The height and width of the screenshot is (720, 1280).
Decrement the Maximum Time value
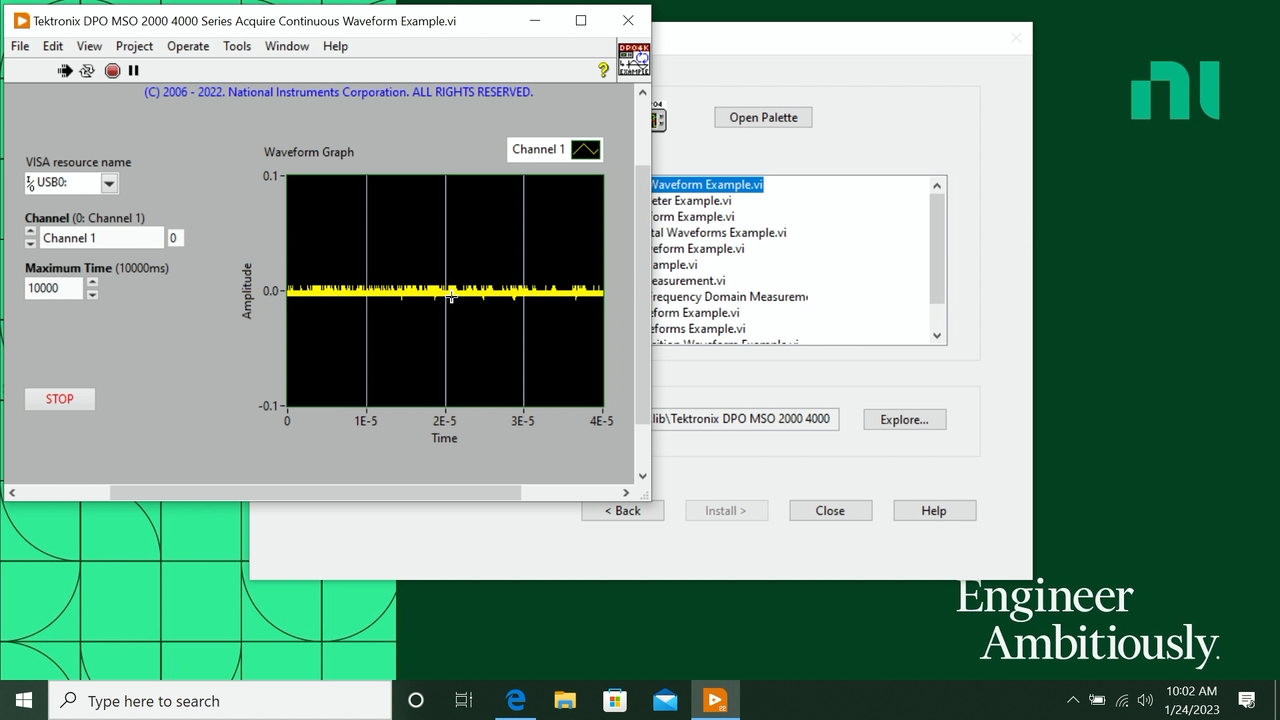[92, 294]
